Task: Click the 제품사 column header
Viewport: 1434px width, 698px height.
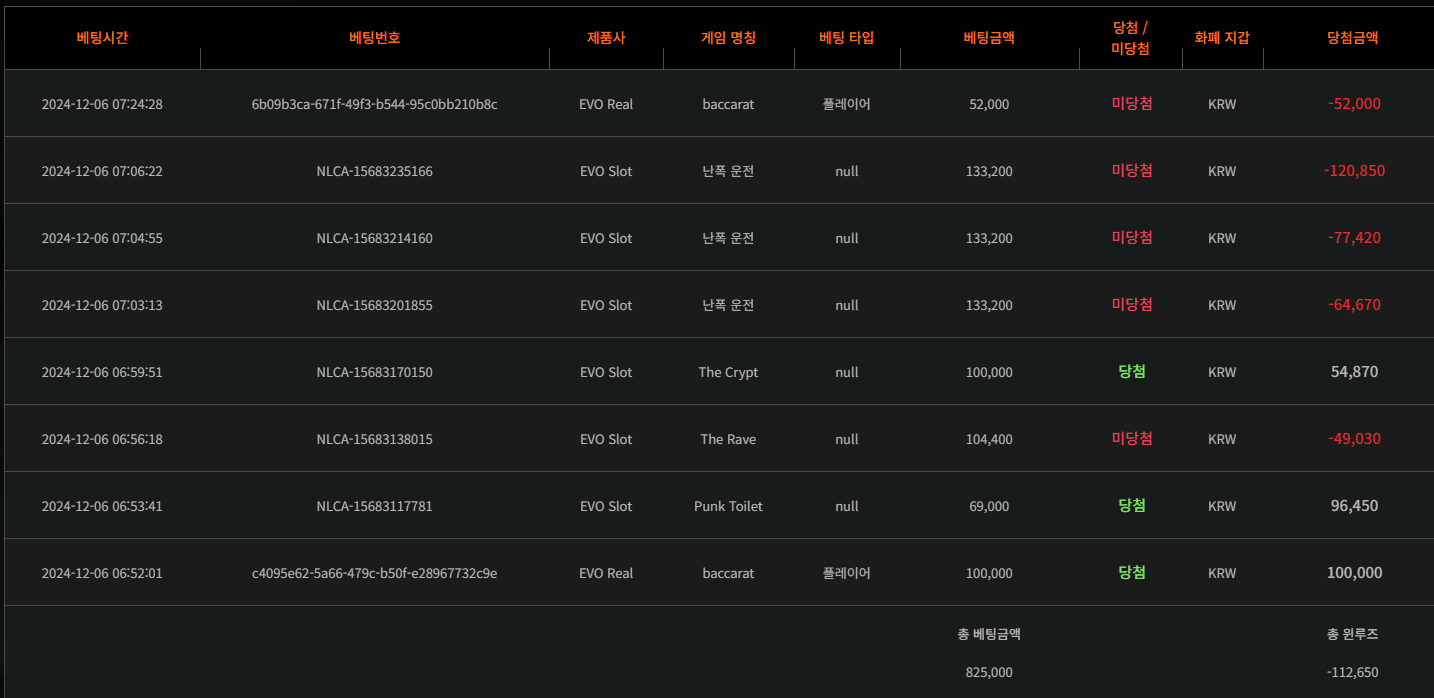Action: (x=606, y=38)
